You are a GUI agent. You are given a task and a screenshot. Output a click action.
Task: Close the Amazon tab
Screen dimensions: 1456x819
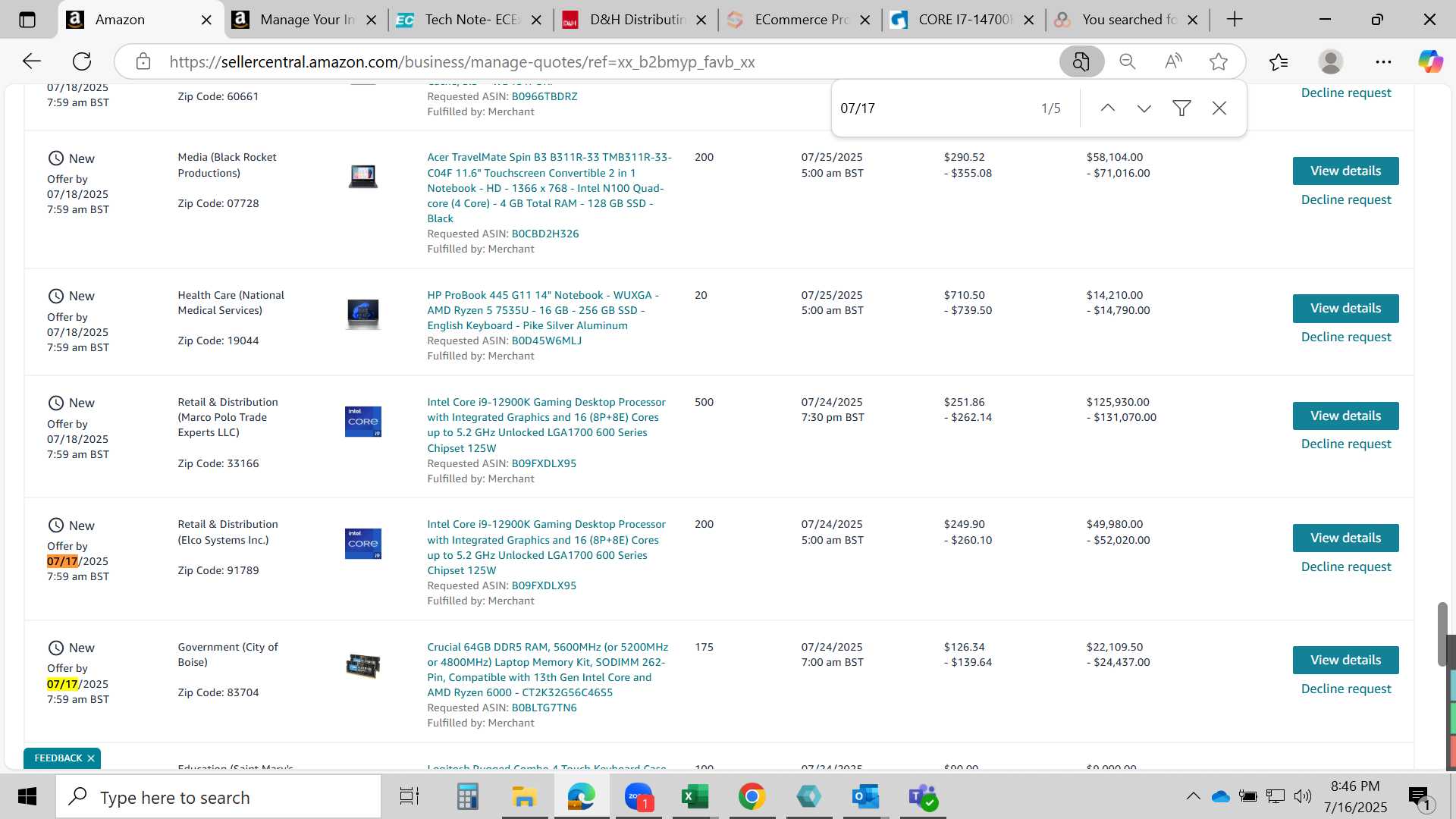(x=206, y=20)
